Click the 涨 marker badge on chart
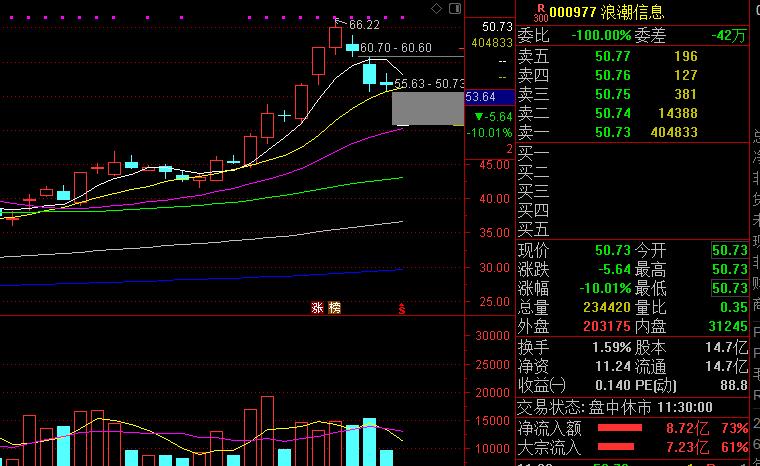760x466 pixels. click(x=317, y=307)
